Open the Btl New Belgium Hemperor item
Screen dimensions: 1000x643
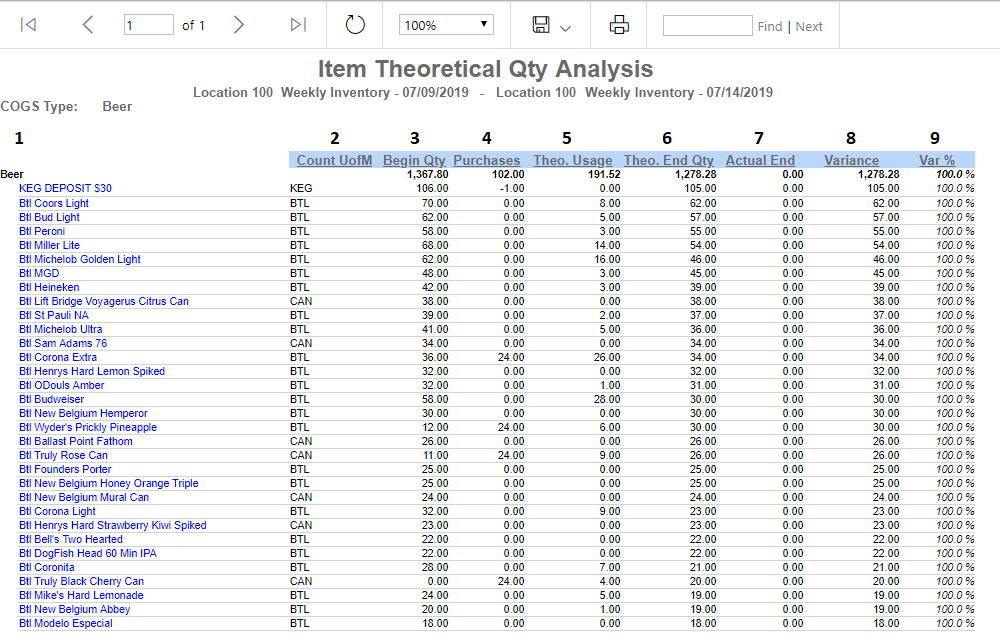[x=83, y=413]
